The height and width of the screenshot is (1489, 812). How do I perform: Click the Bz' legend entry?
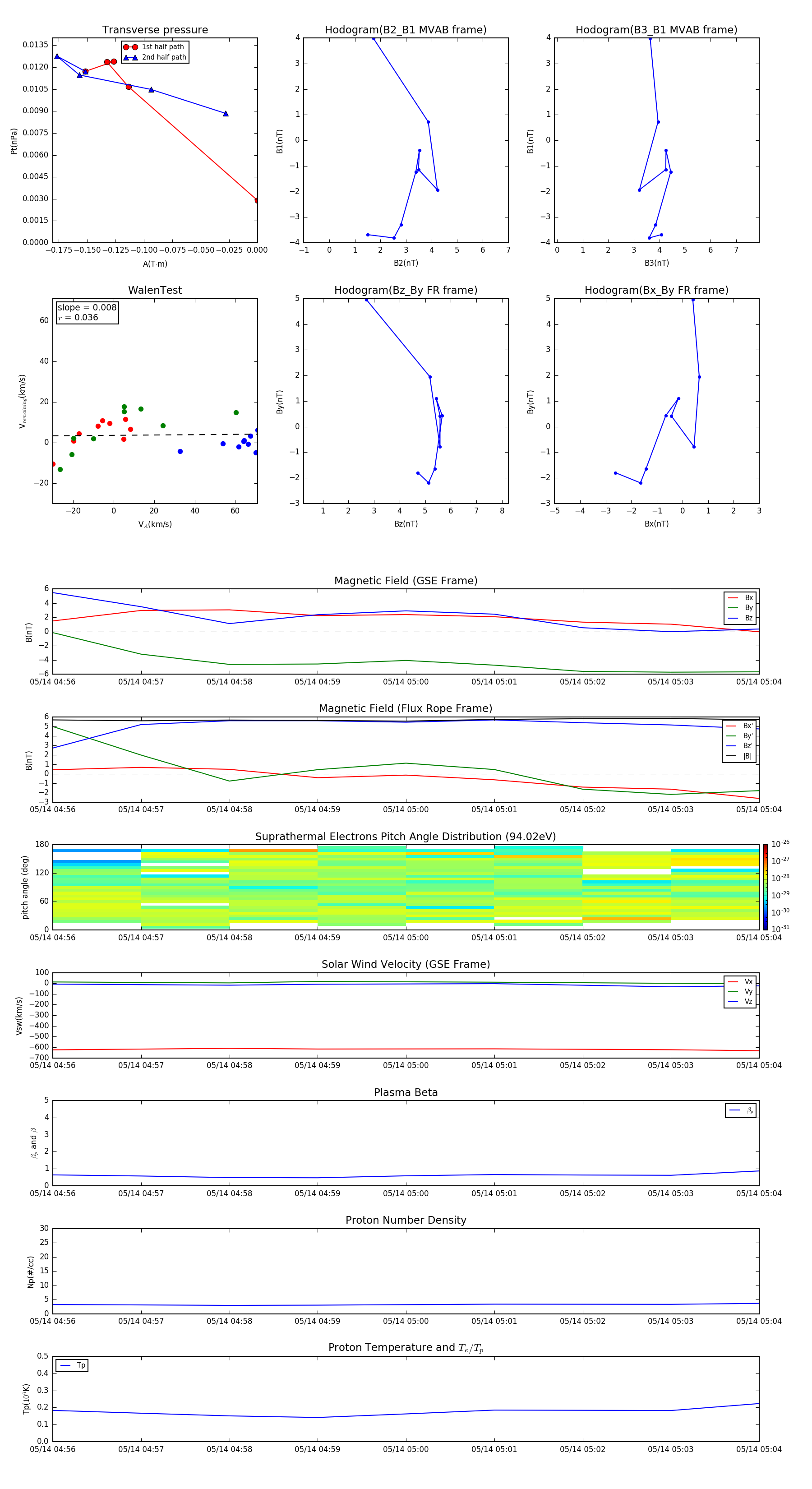pos(740,746)
